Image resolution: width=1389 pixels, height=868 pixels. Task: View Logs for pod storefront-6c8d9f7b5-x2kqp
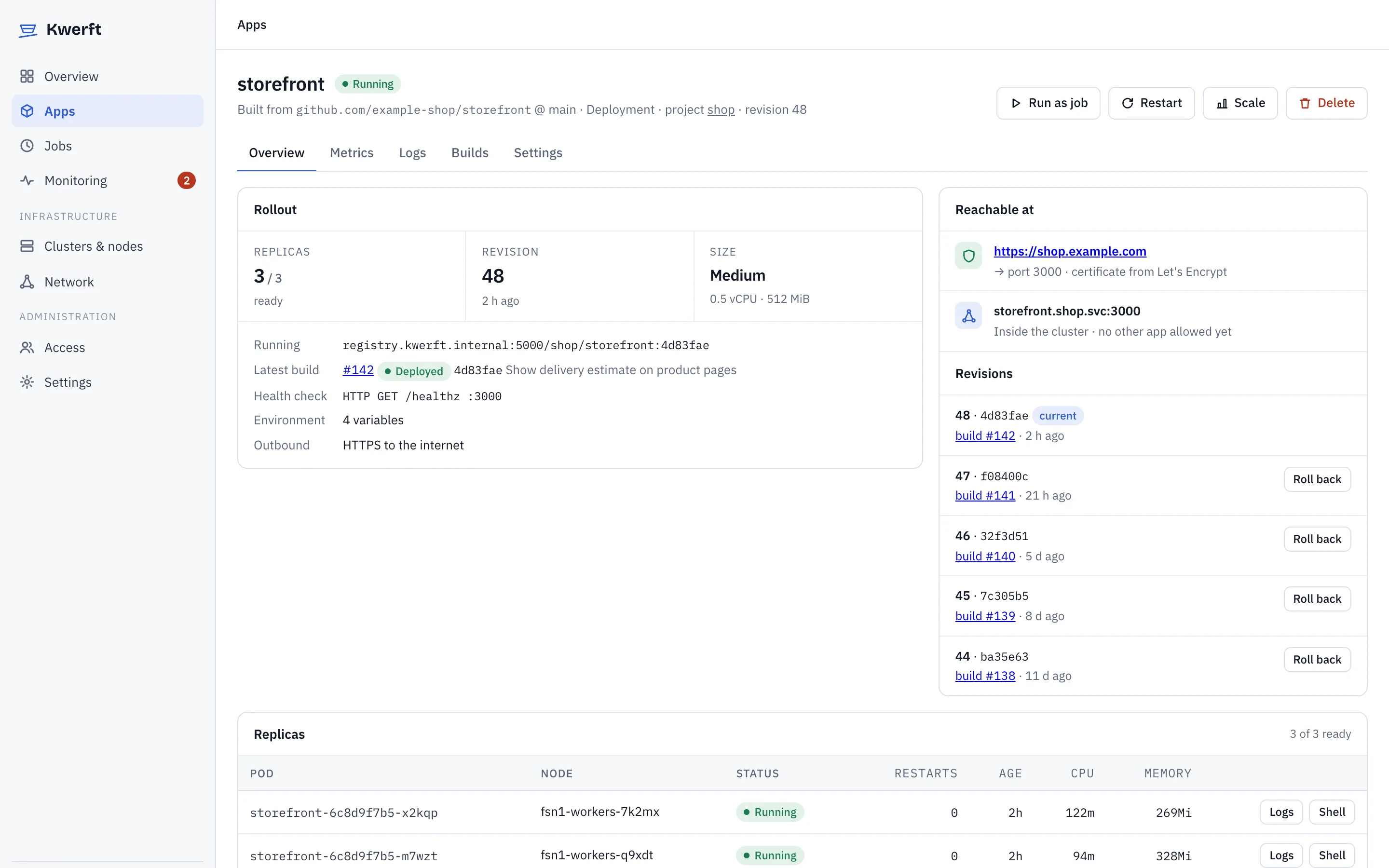click(1281, 812)
